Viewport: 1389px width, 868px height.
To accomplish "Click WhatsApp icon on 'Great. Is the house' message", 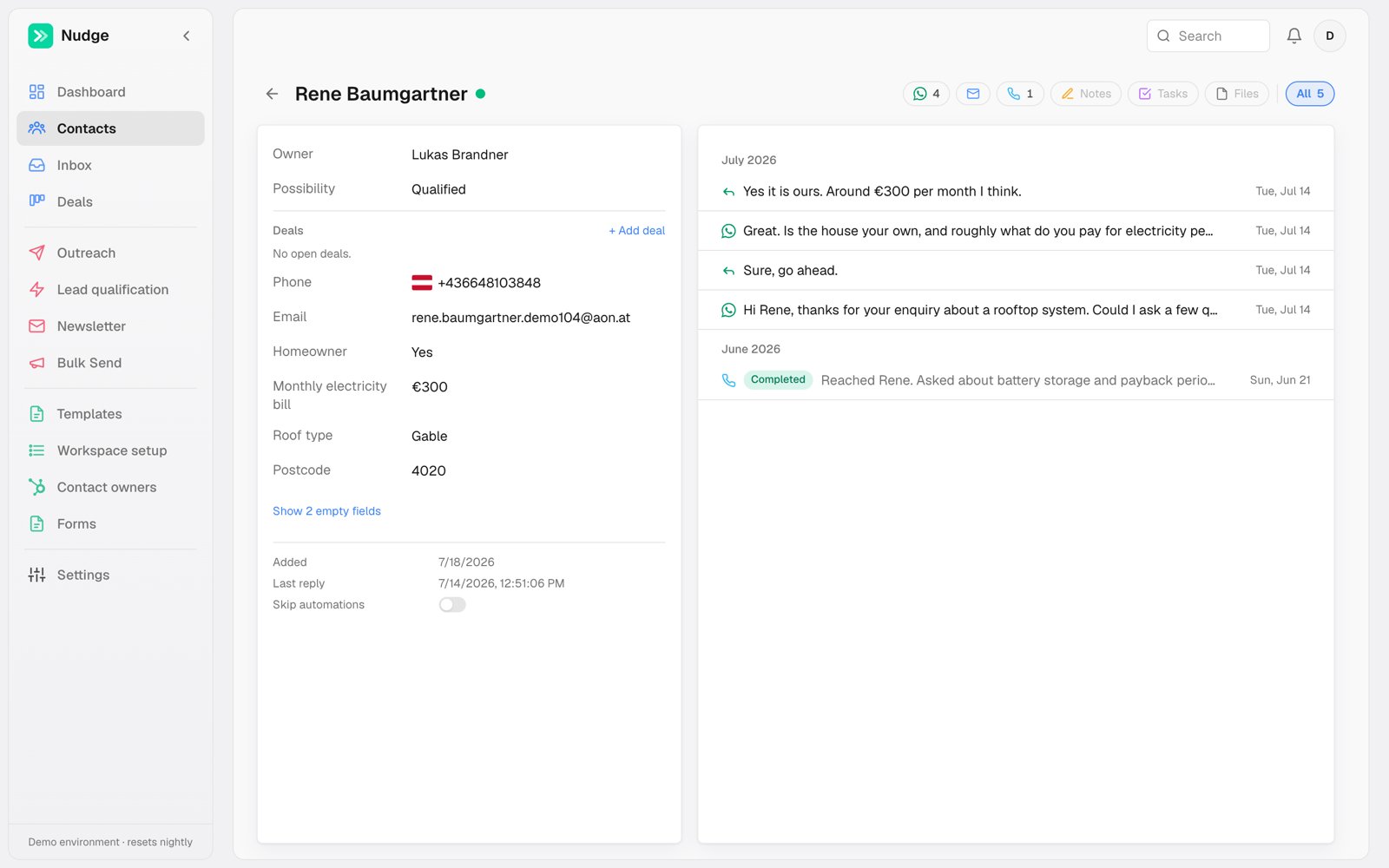I will 728,231.
